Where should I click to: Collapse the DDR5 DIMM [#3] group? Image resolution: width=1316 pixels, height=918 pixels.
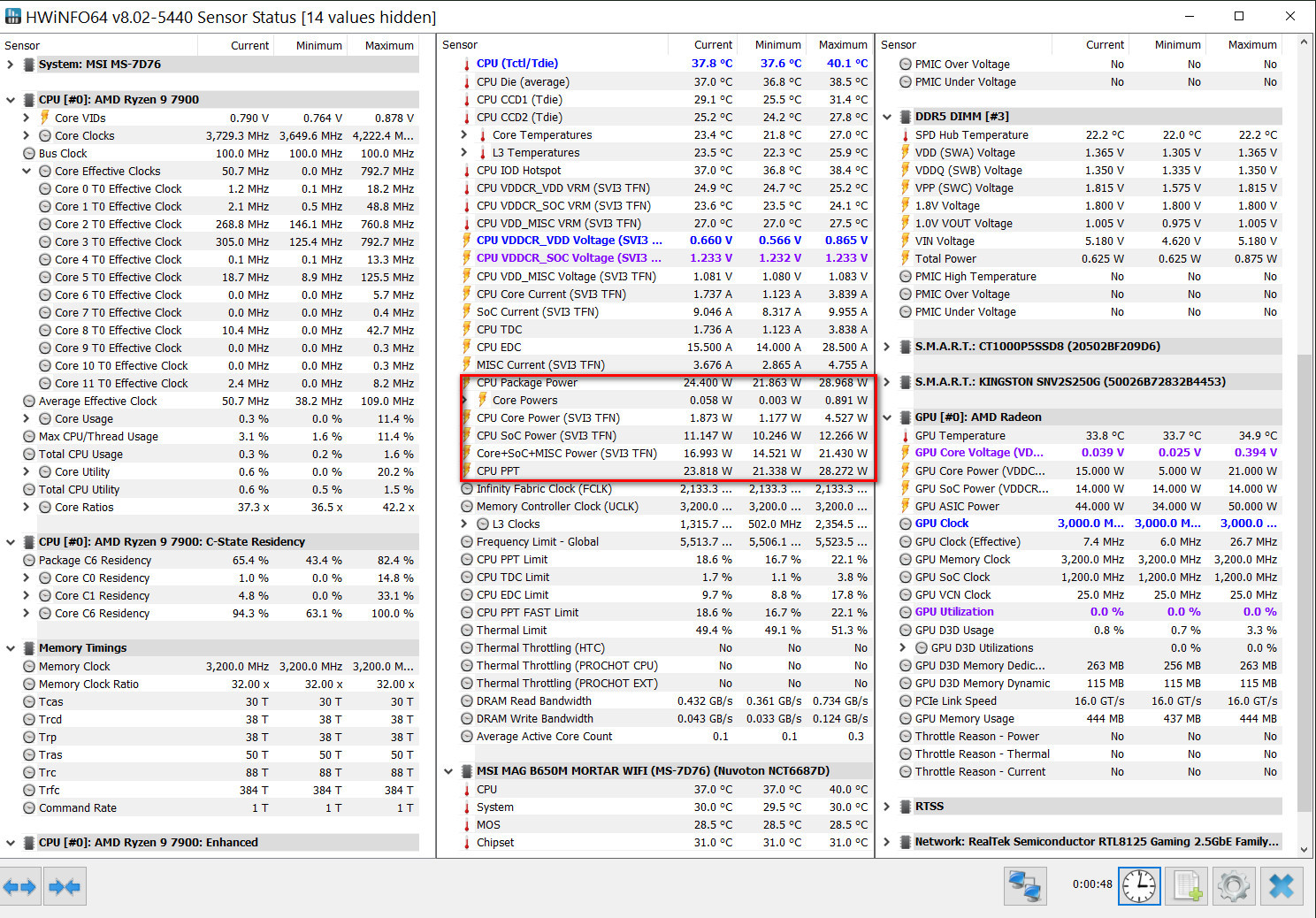(887, 117)
